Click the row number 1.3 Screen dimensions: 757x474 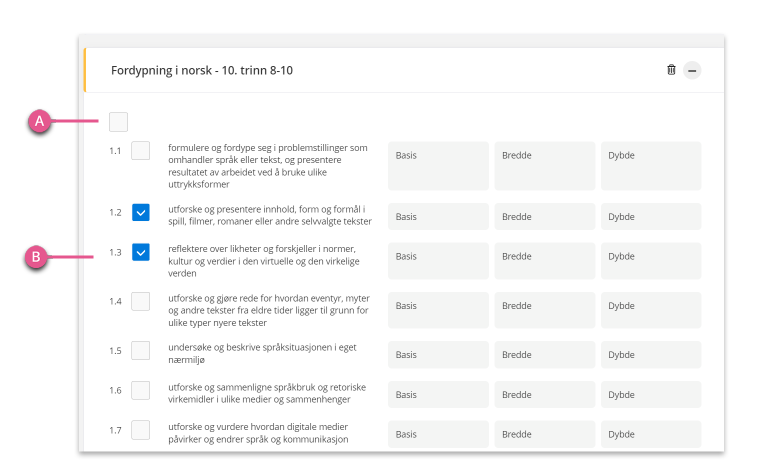pos(115,252)
